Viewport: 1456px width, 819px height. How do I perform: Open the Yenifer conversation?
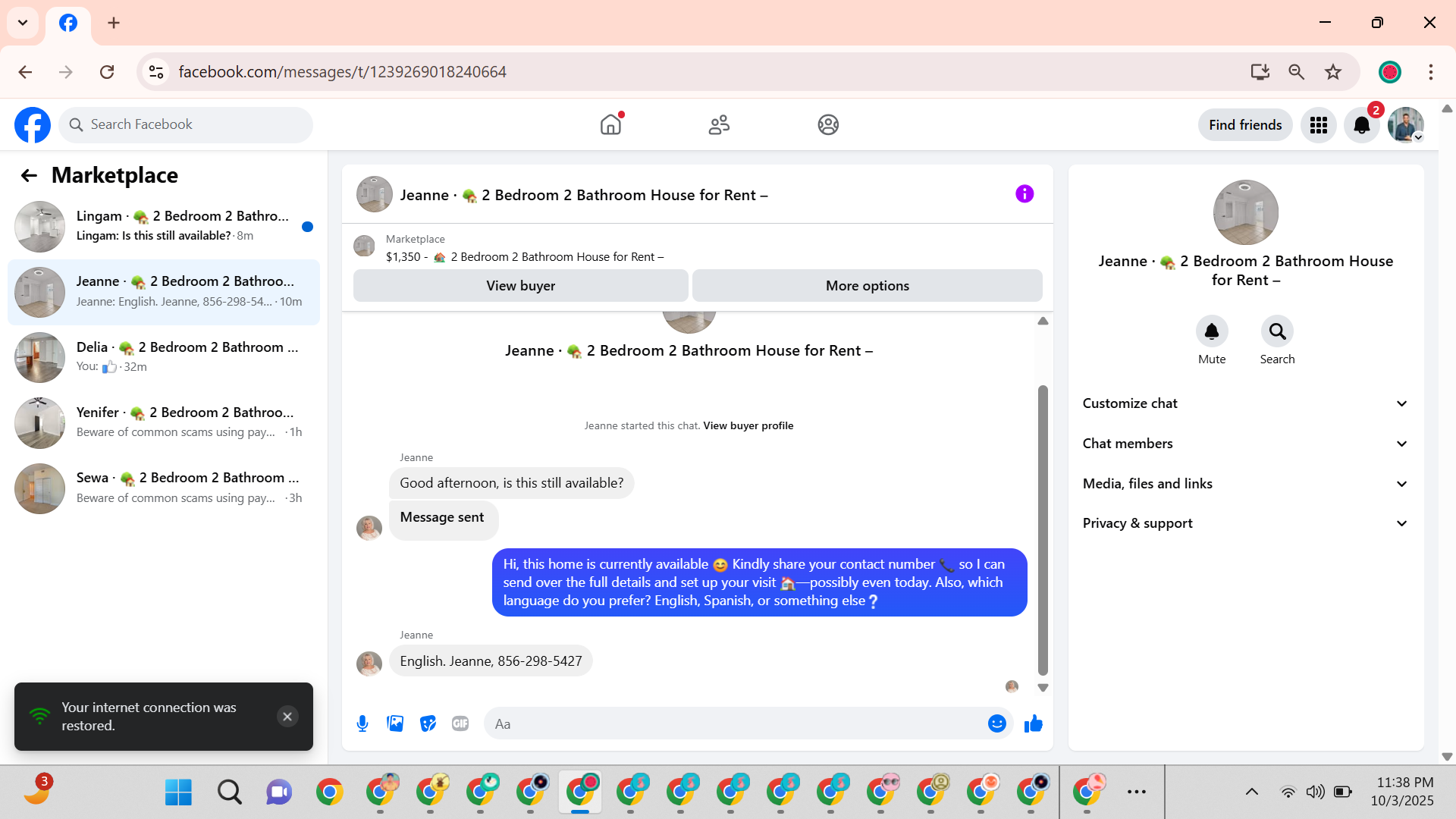[x=164, y=422]
